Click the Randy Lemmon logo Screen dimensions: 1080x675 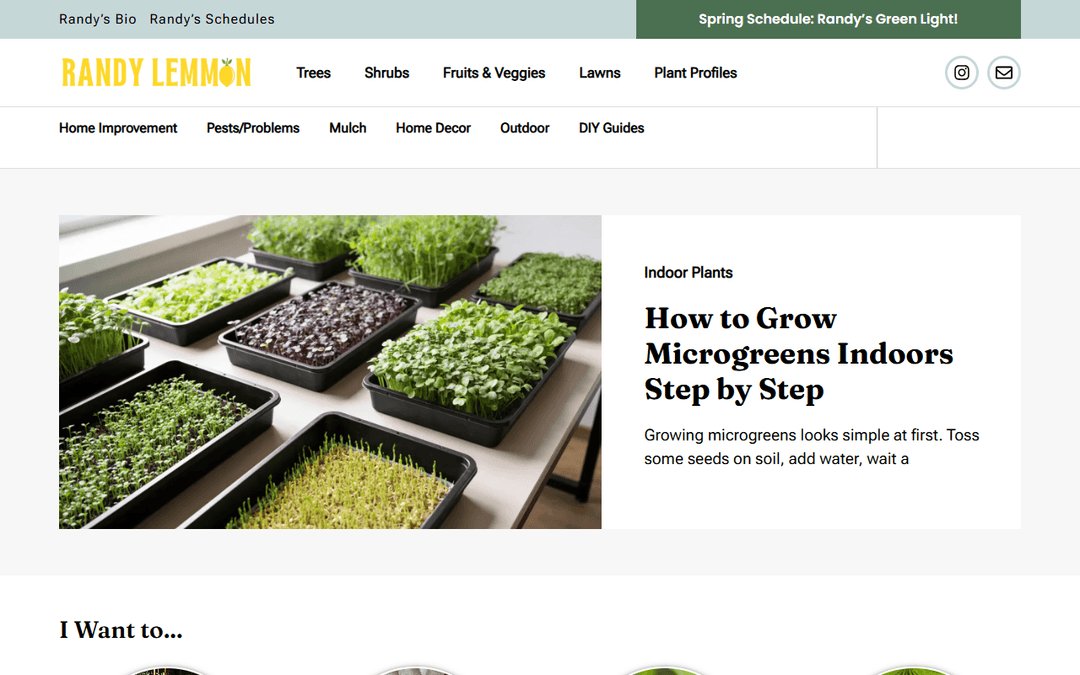pyautogui.click(x=156, y=72)
